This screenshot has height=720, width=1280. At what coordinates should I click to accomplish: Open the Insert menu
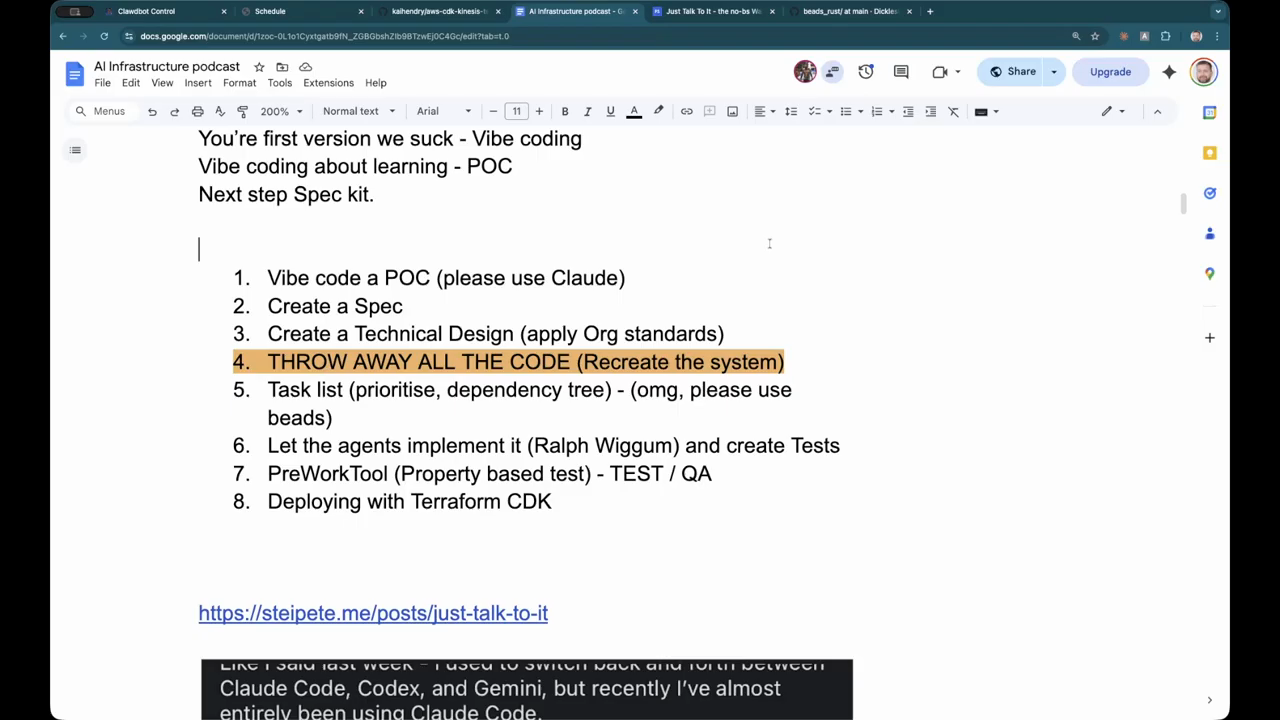click(x=197, y=83)
